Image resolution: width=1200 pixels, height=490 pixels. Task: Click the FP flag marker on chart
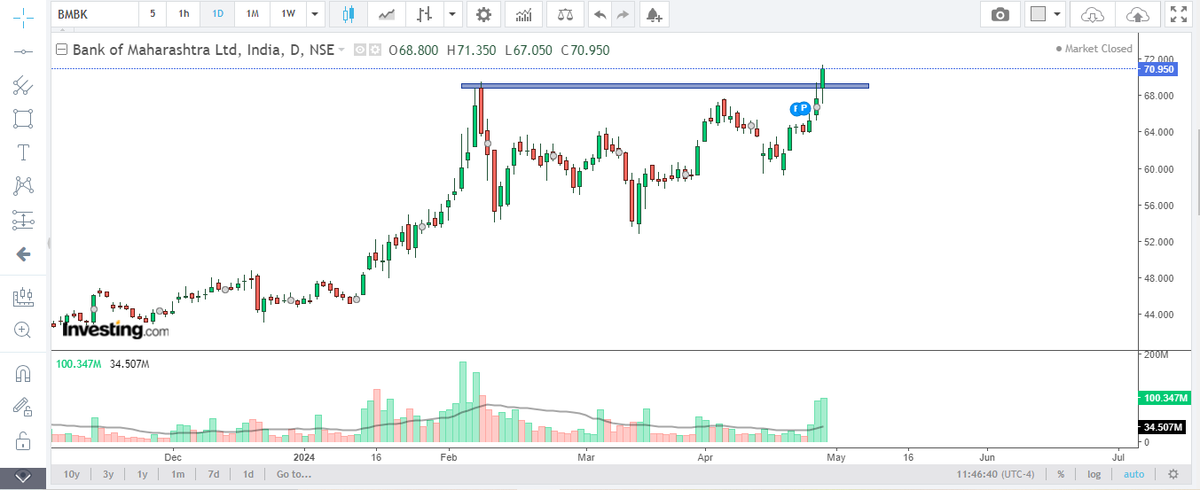point(801,108)
